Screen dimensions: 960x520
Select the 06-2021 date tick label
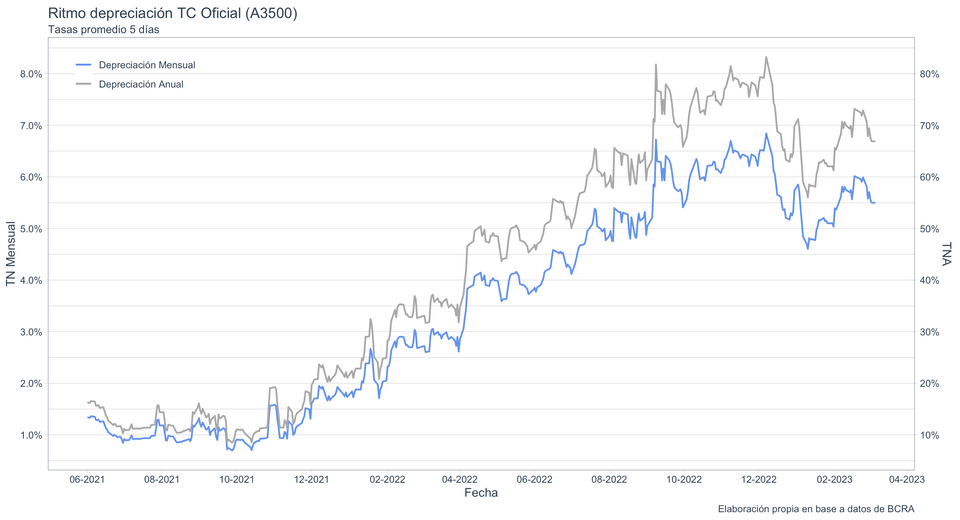(86, 479)
